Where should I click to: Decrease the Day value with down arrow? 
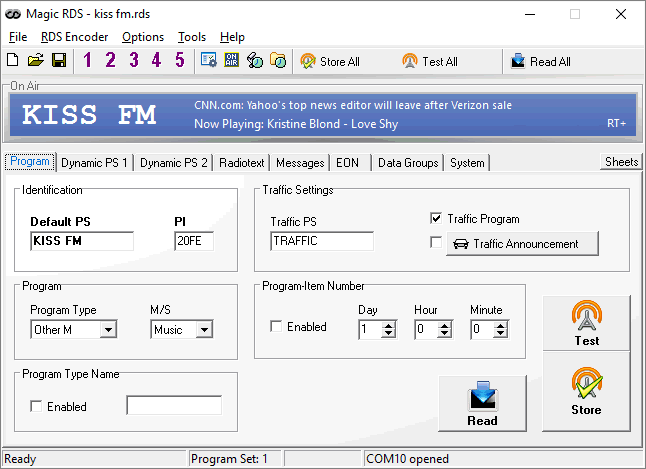(x=389, y=333)
